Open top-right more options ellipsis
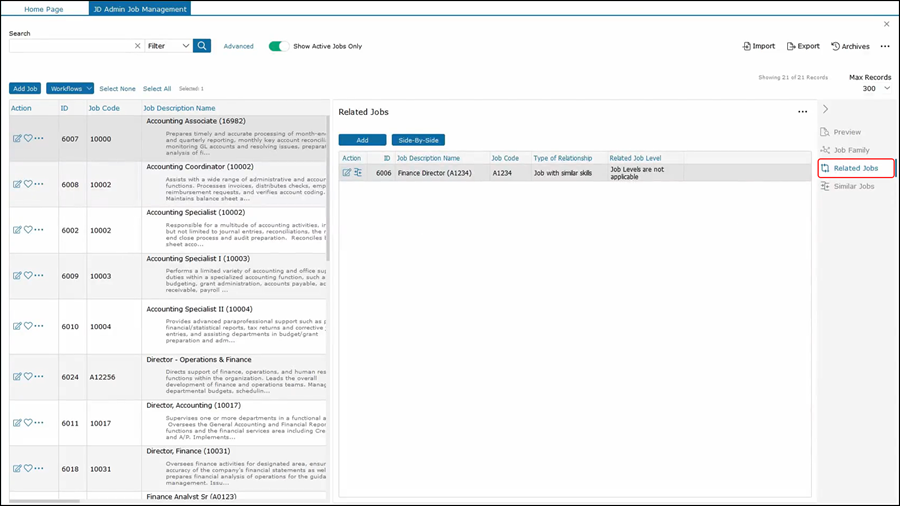The height and width of the screenshot is (506, 900). point(885,46)
